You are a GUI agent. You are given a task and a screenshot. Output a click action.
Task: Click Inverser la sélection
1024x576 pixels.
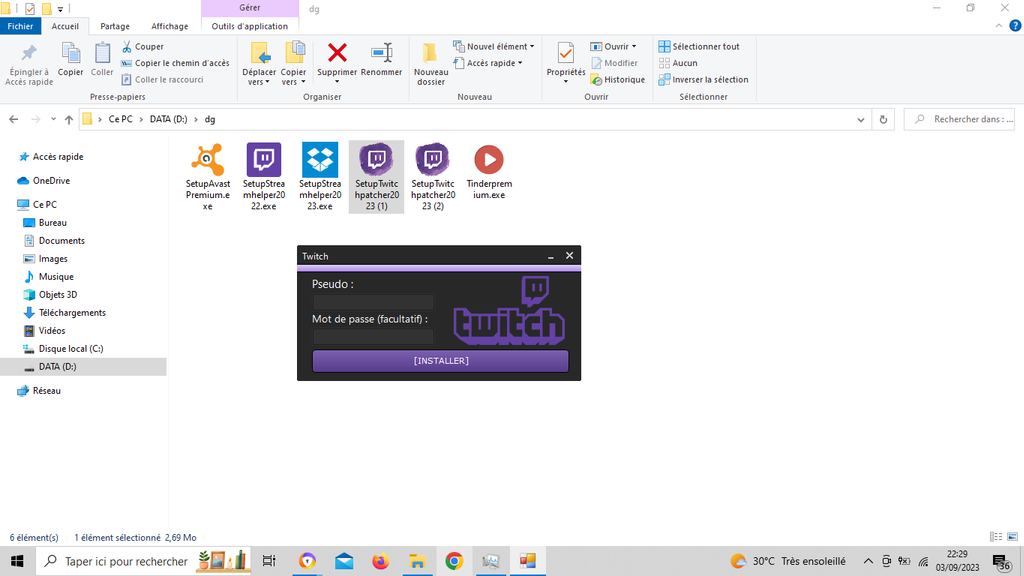(x=703, y=79)
